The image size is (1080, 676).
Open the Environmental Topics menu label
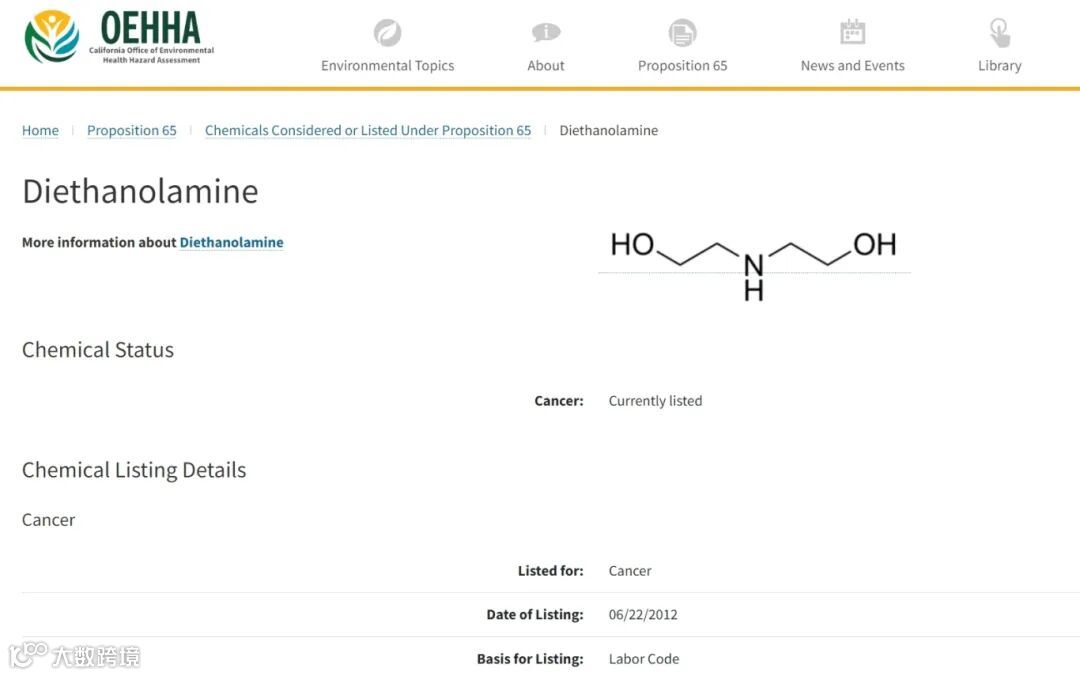point(387,65)
